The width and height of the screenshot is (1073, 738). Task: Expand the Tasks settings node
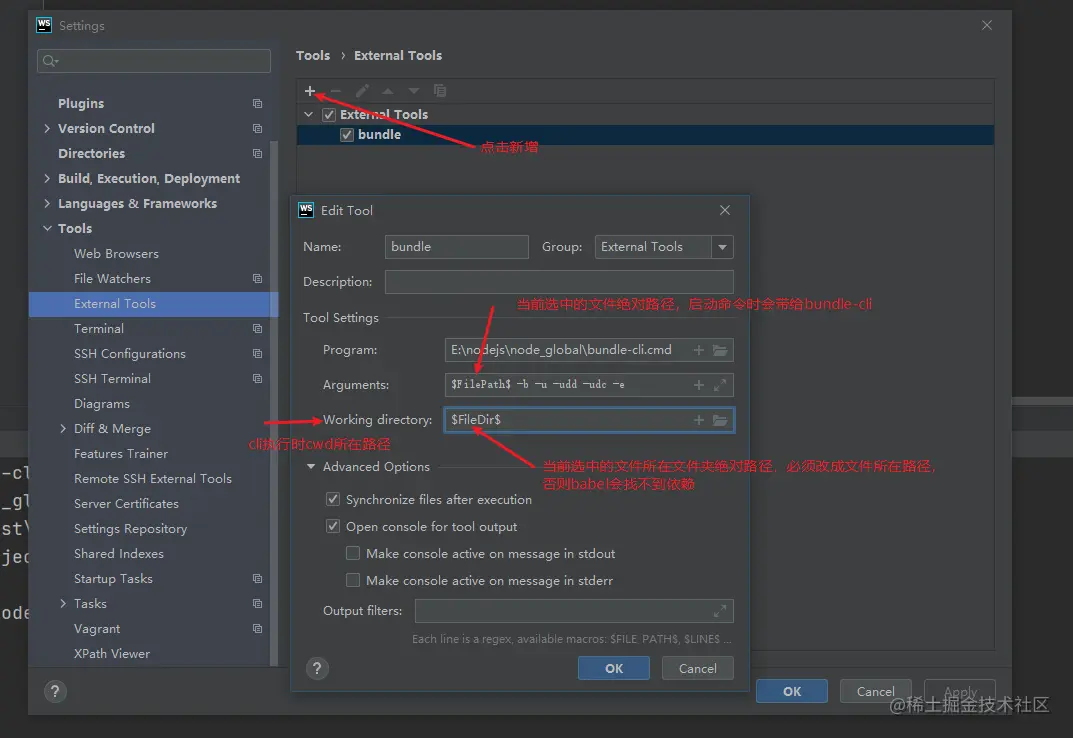tap(63, 604)
